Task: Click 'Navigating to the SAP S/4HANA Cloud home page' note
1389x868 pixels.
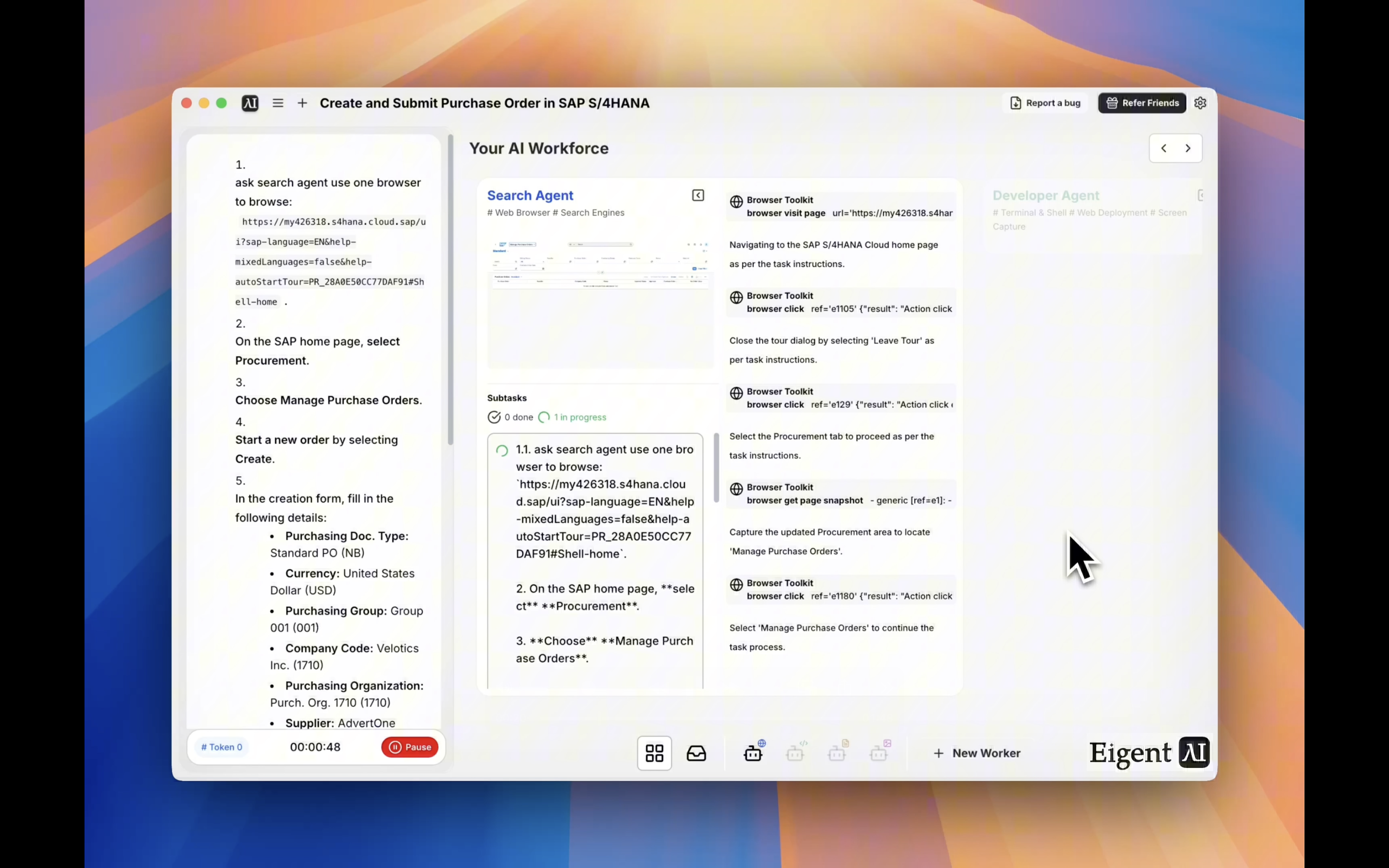Action: pyautogui.click(x=833, y=254)
